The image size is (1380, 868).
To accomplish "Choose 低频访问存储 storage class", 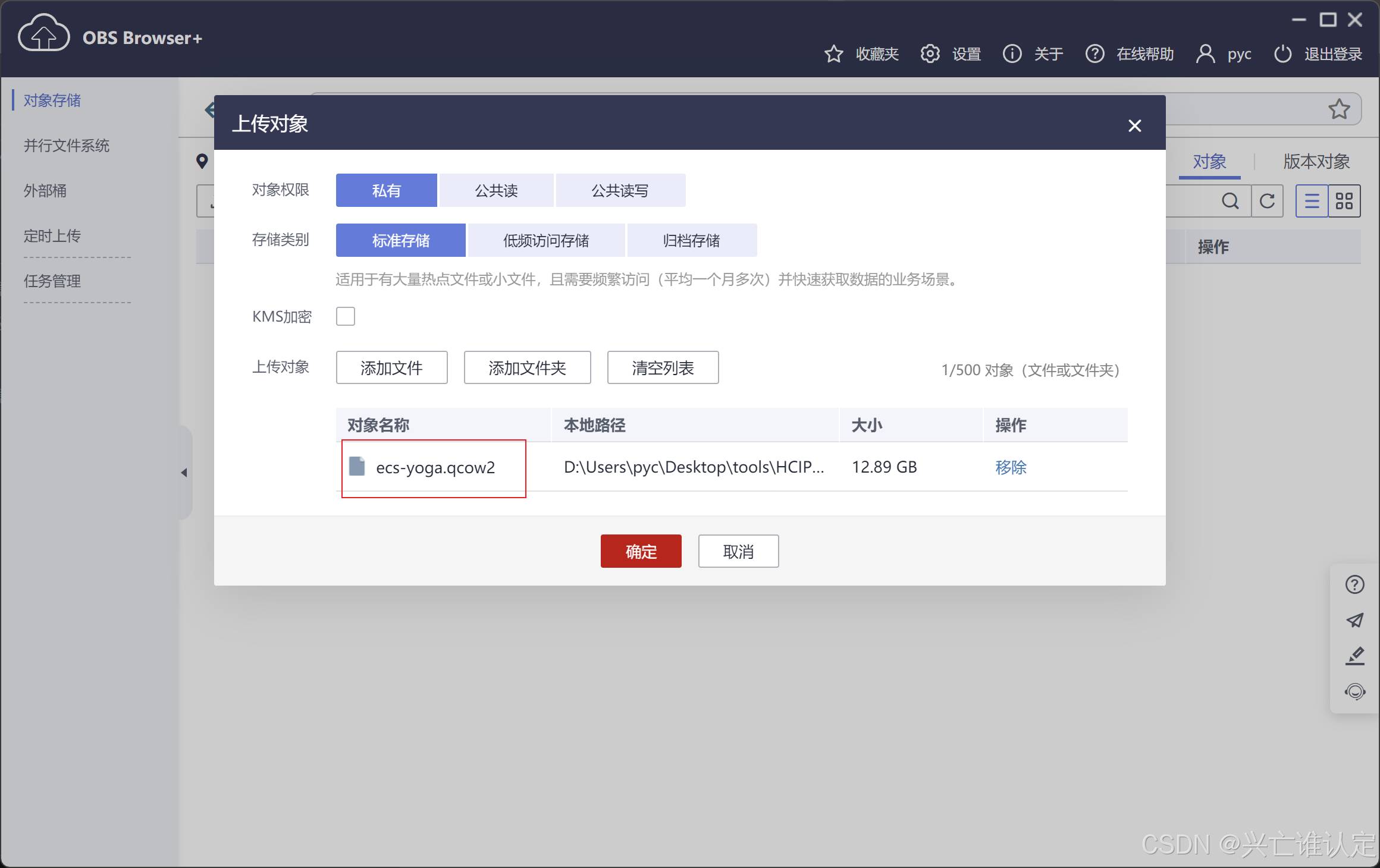I will 546,240.
